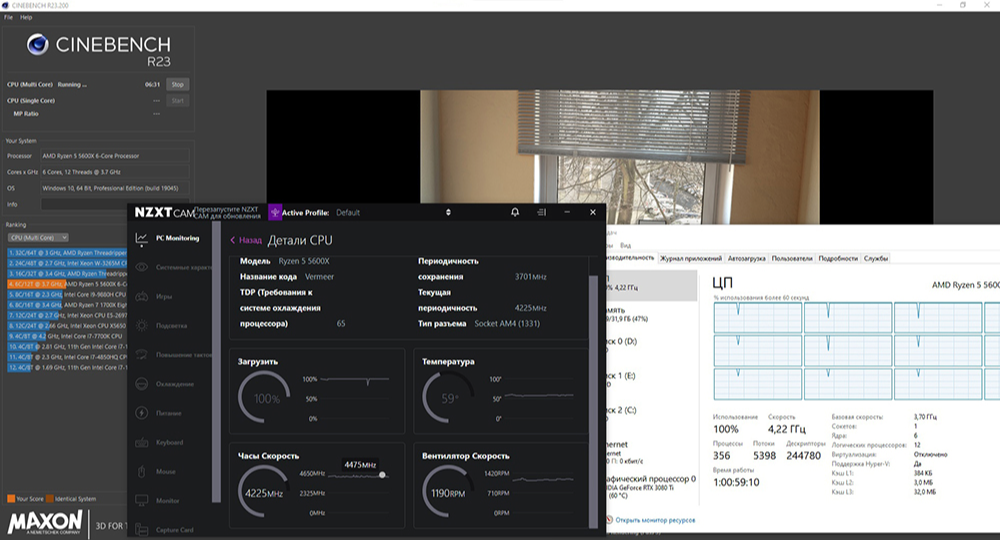Switch to Пользователи tab in Task Manager
The image size is (1000, 540).
[x=791, y=258]
